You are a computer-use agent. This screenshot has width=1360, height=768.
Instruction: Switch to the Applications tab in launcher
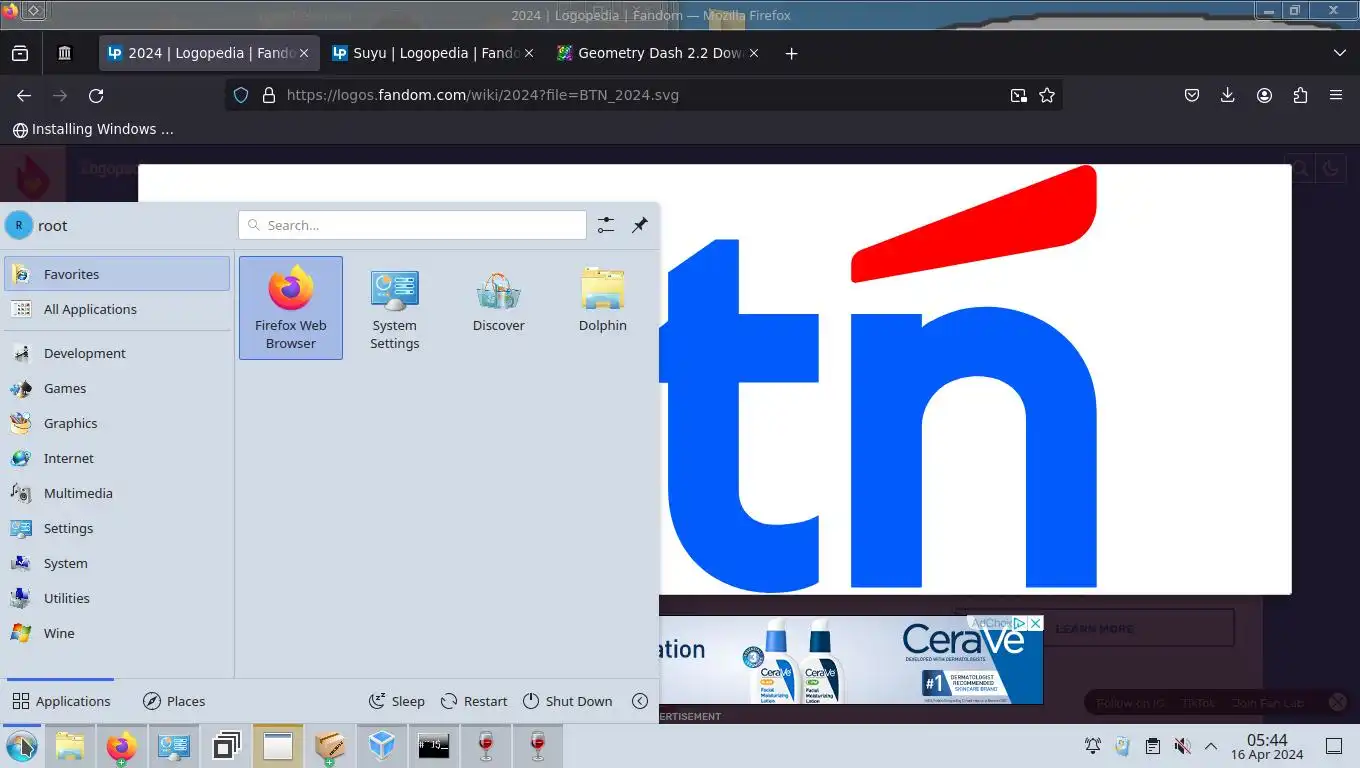coord(61,701)
